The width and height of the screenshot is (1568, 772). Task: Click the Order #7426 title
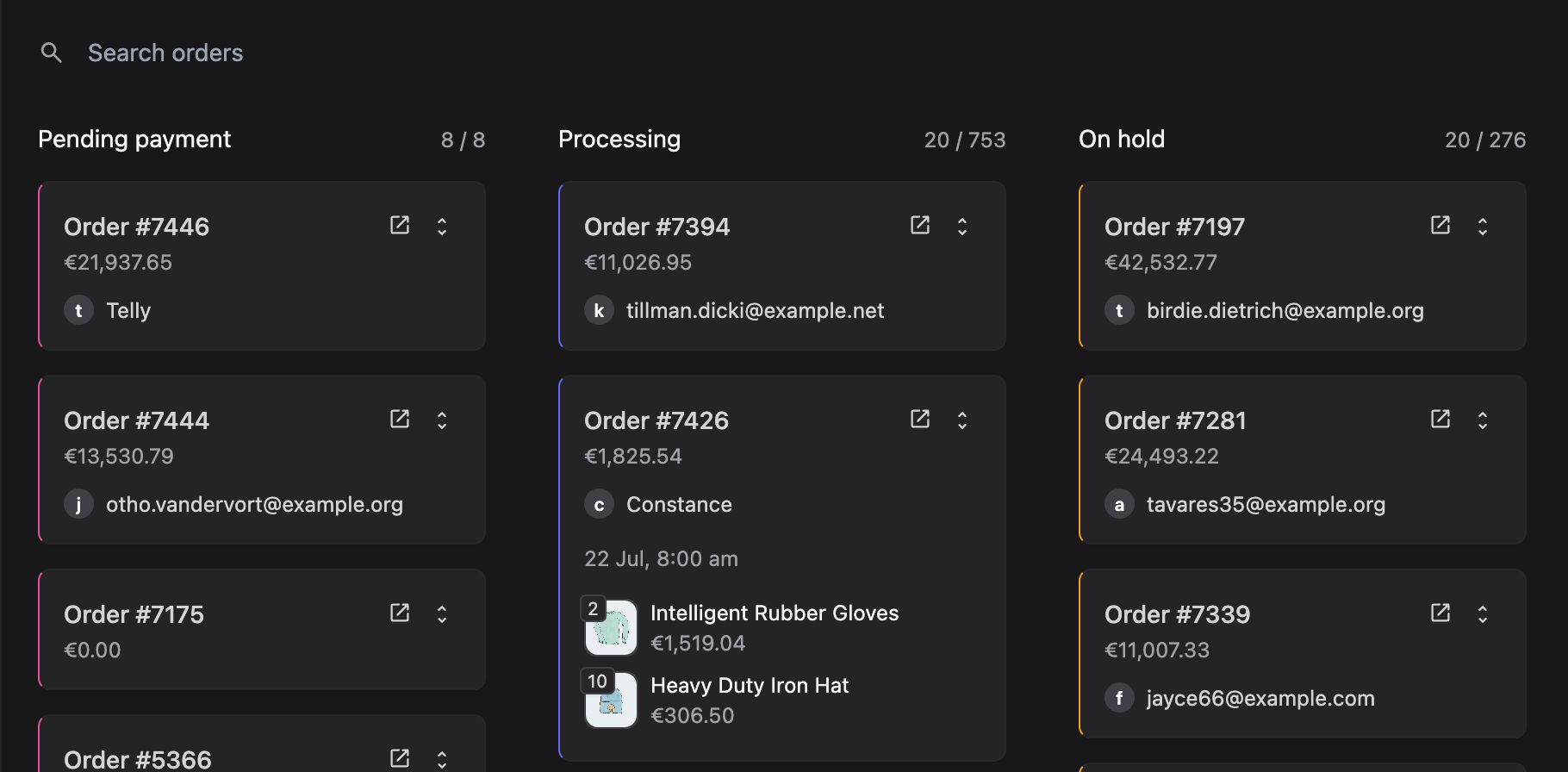(x=656, y=420)
